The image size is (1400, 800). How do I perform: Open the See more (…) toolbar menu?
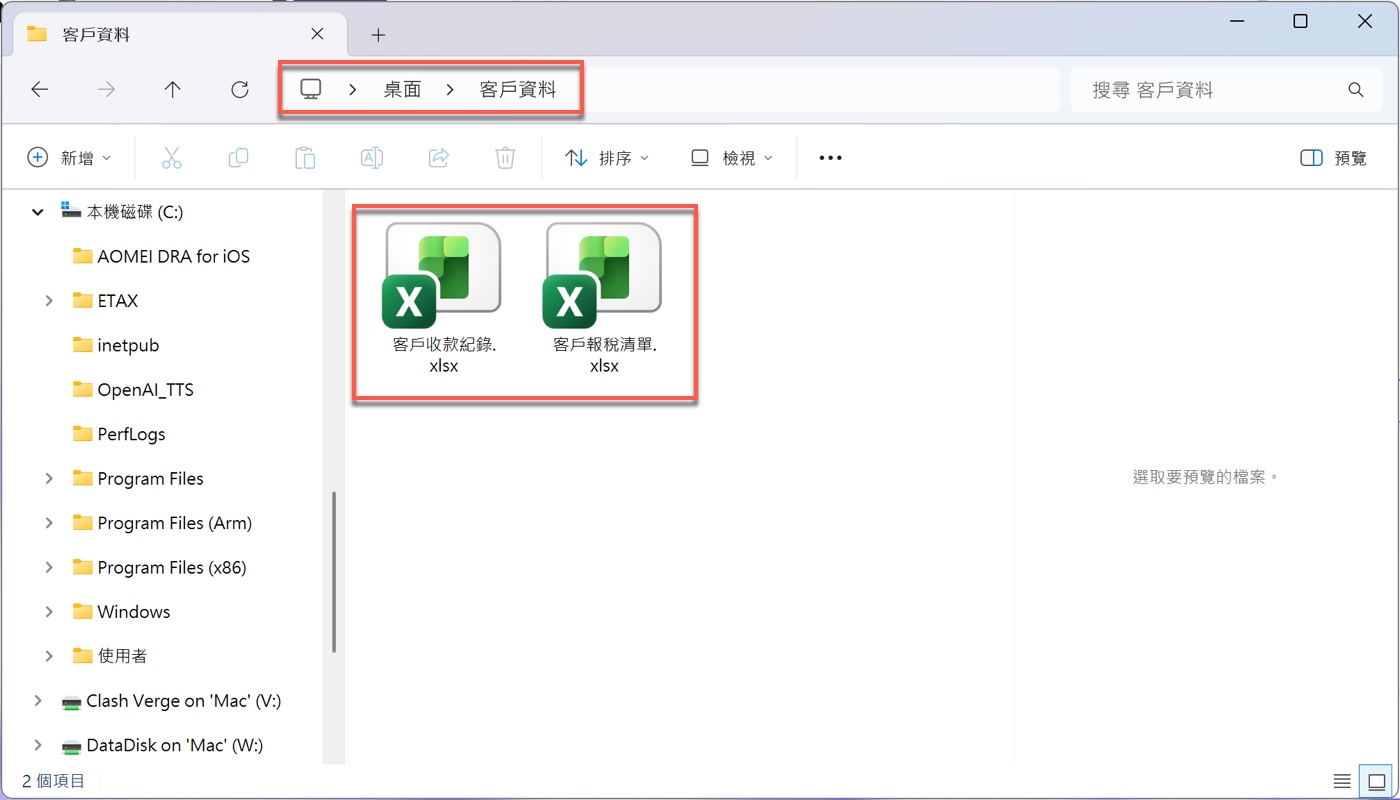click(829, 157)
